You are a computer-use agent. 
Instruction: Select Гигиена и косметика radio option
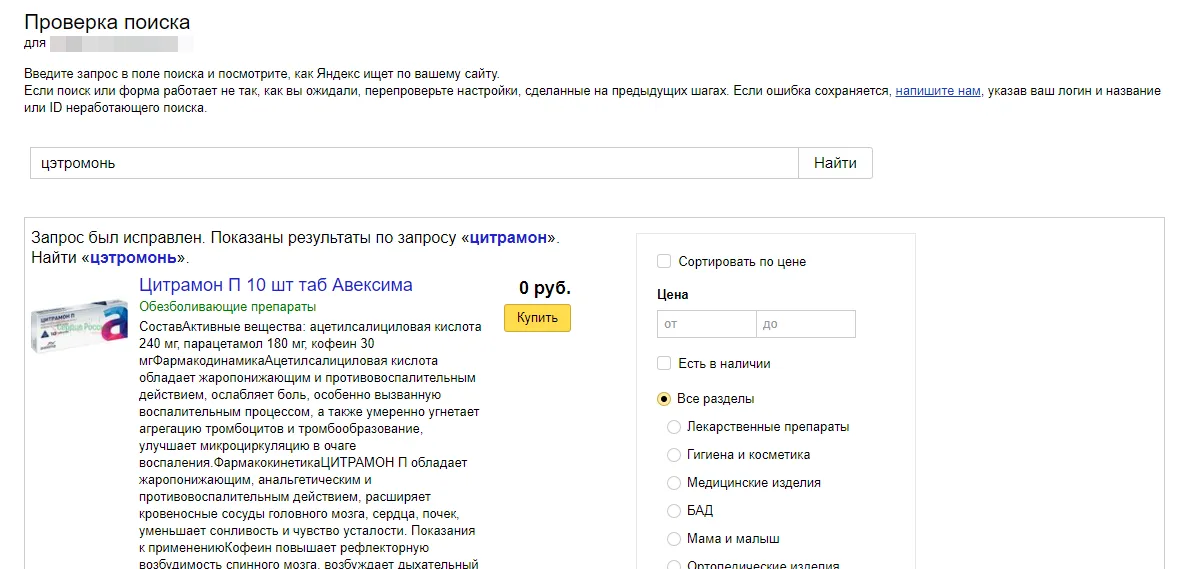click(x=674, y=455)
